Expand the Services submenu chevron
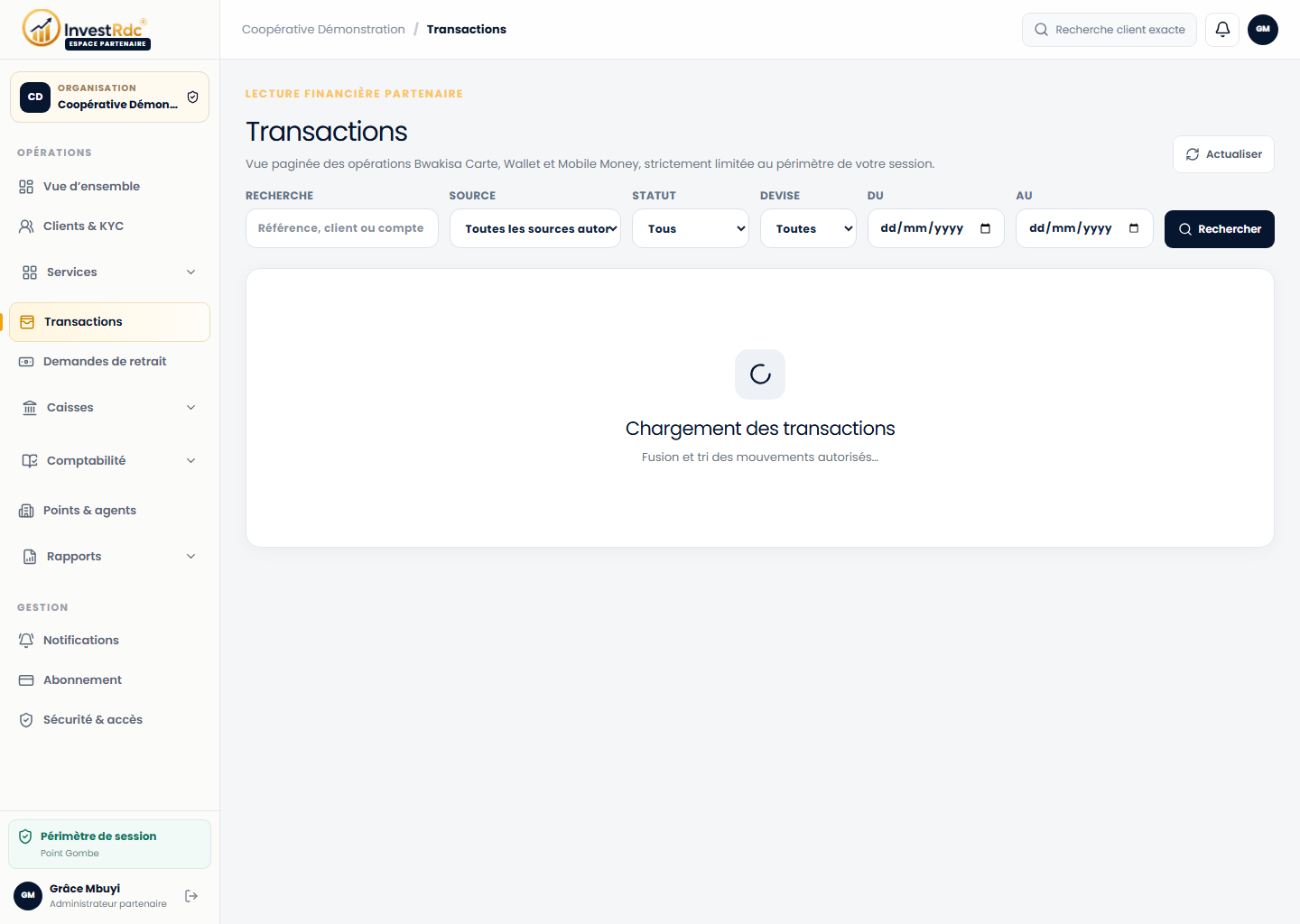 (190, 273)
